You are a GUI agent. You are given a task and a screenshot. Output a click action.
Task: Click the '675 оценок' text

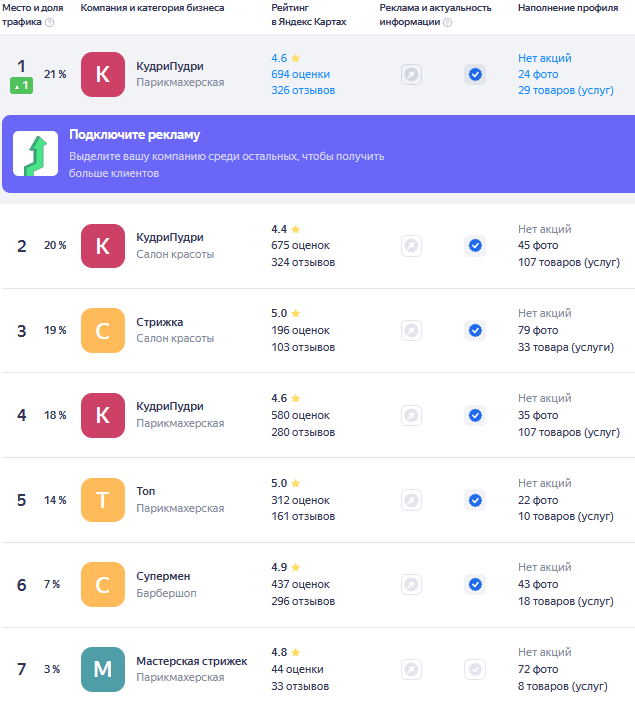(300, 246)
